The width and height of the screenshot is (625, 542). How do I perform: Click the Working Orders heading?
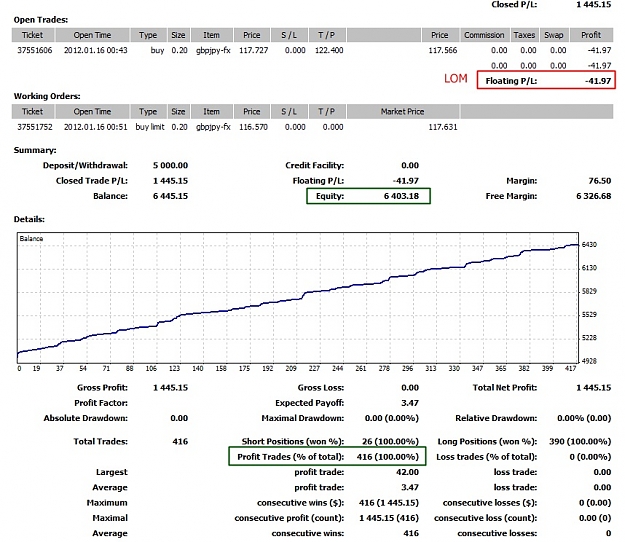47,96
